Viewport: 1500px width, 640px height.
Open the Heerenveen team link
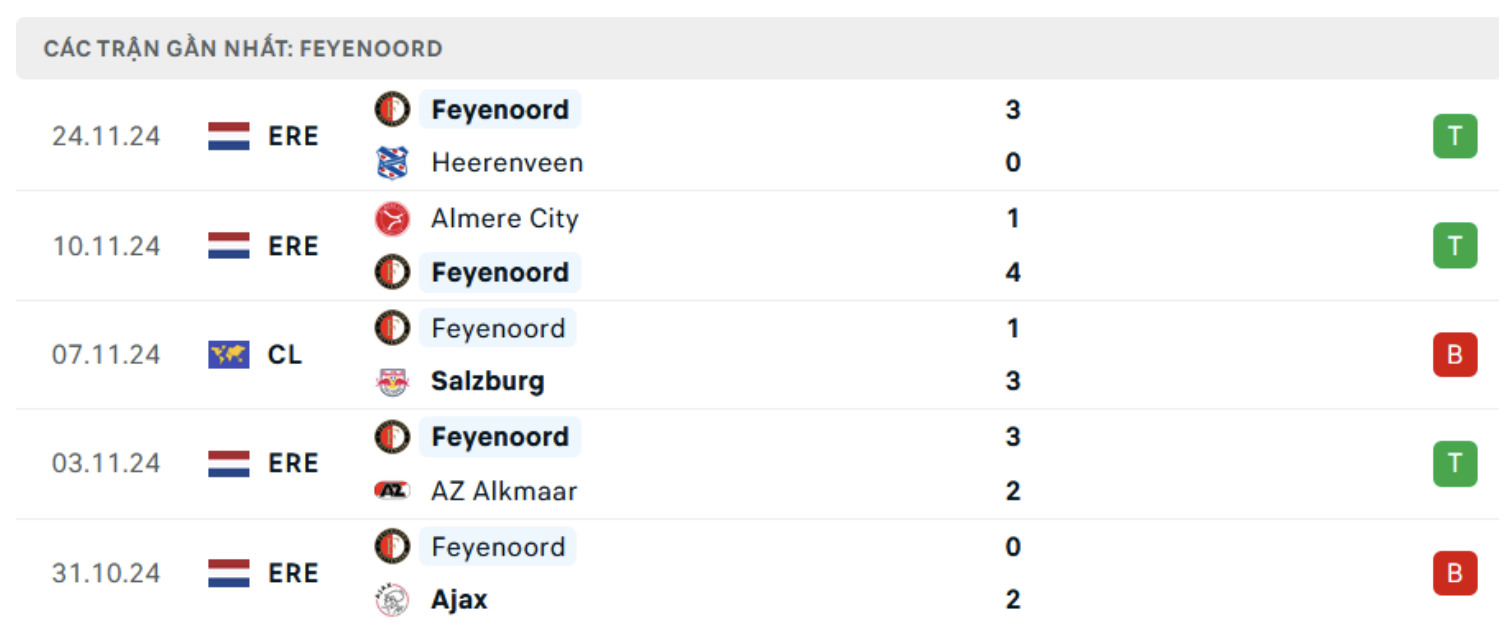[x=507, y=162]
